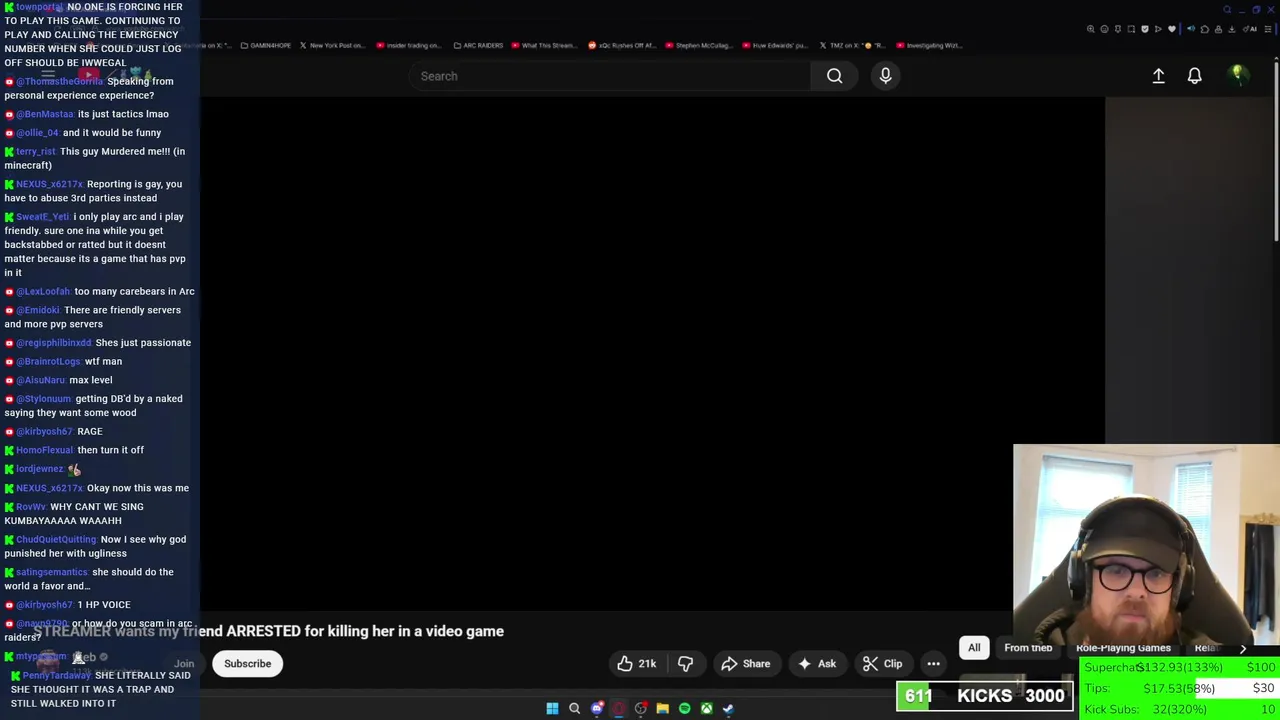Open the YouTube upload/create icon
The image size is (1280, 720).
point(1158,76)
